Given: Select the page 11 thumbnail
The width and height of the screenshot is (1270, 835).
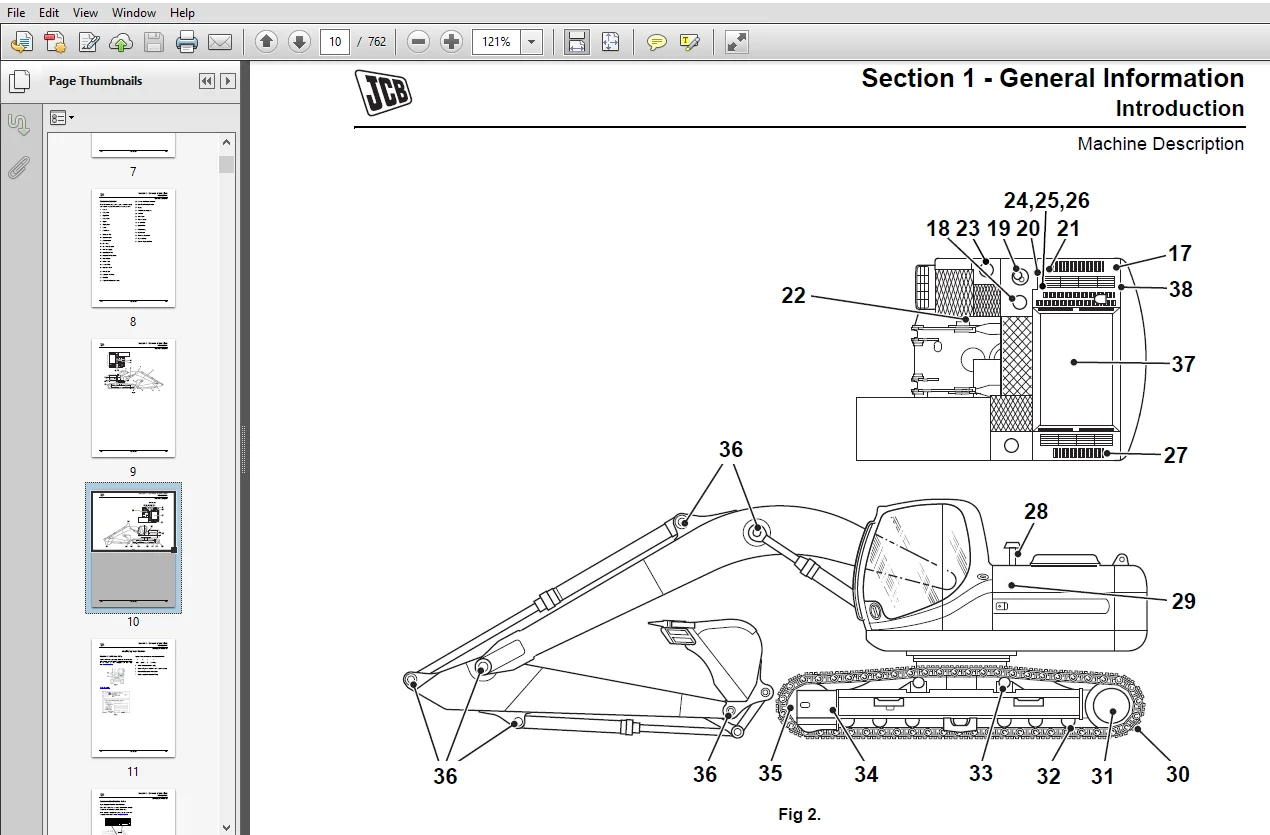Looking at the screenshot, I should coord(133,698).
